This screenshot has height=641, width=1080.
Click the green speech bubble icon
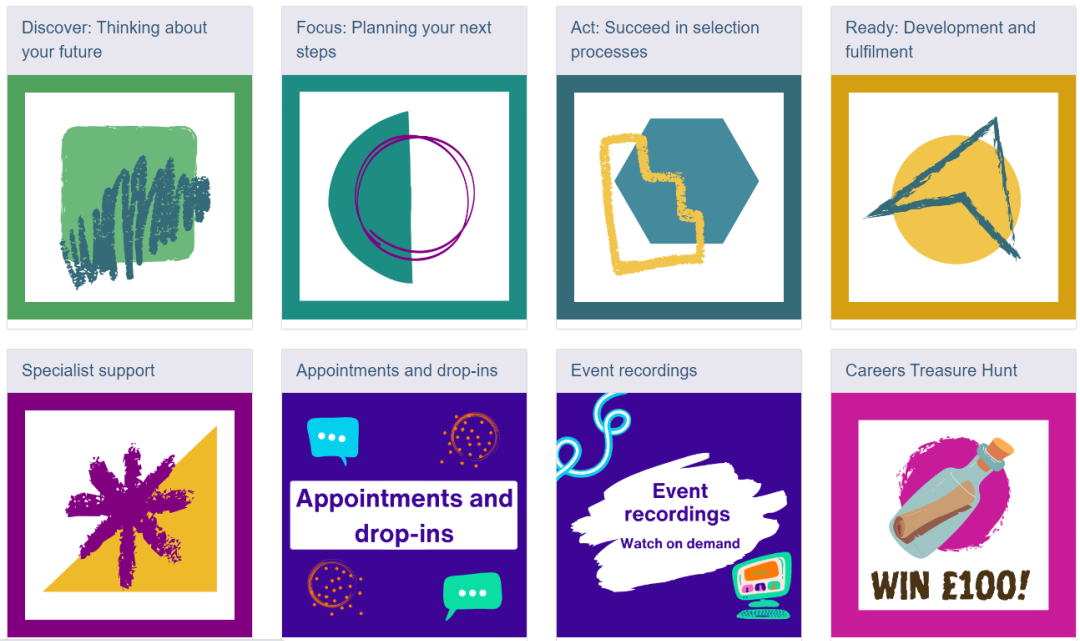(x=472, y=595)
